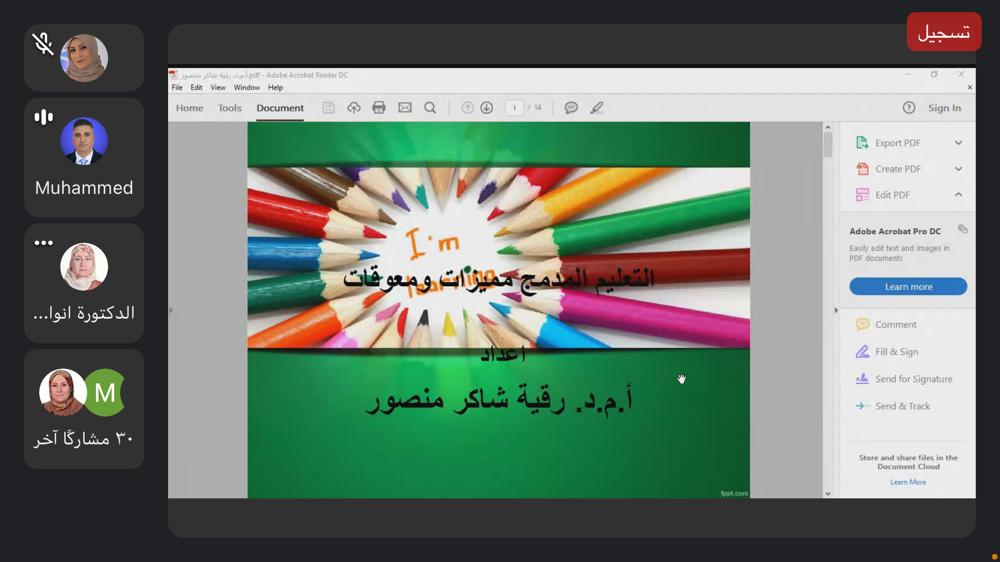Click the document vertical scrollbar thumb
The image size is (1000, 562).
[828, 145]
